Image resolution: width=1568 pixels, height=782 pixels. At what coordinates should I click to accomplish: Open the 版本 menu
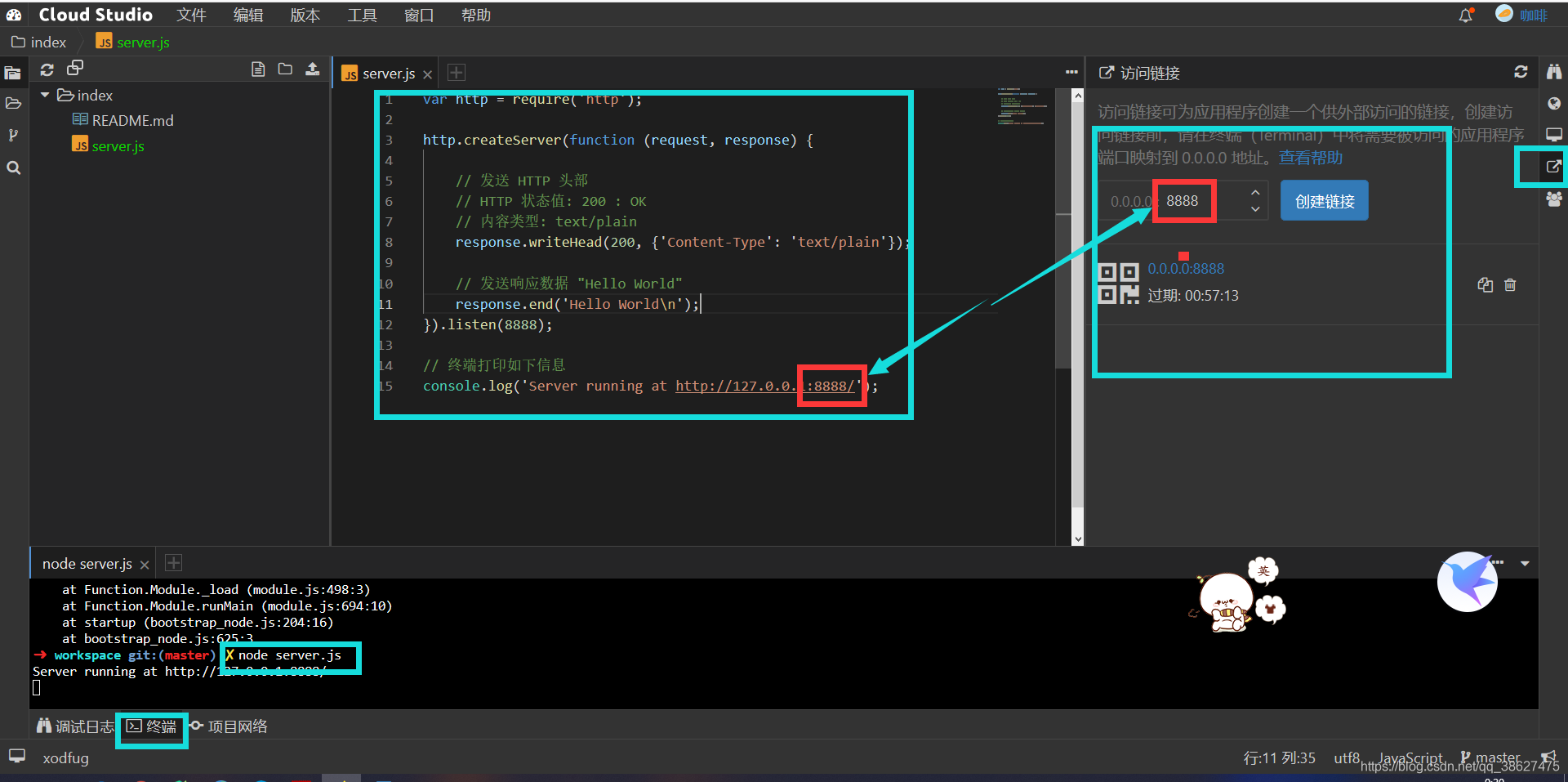pyautogui.click(x=305, y=15)
